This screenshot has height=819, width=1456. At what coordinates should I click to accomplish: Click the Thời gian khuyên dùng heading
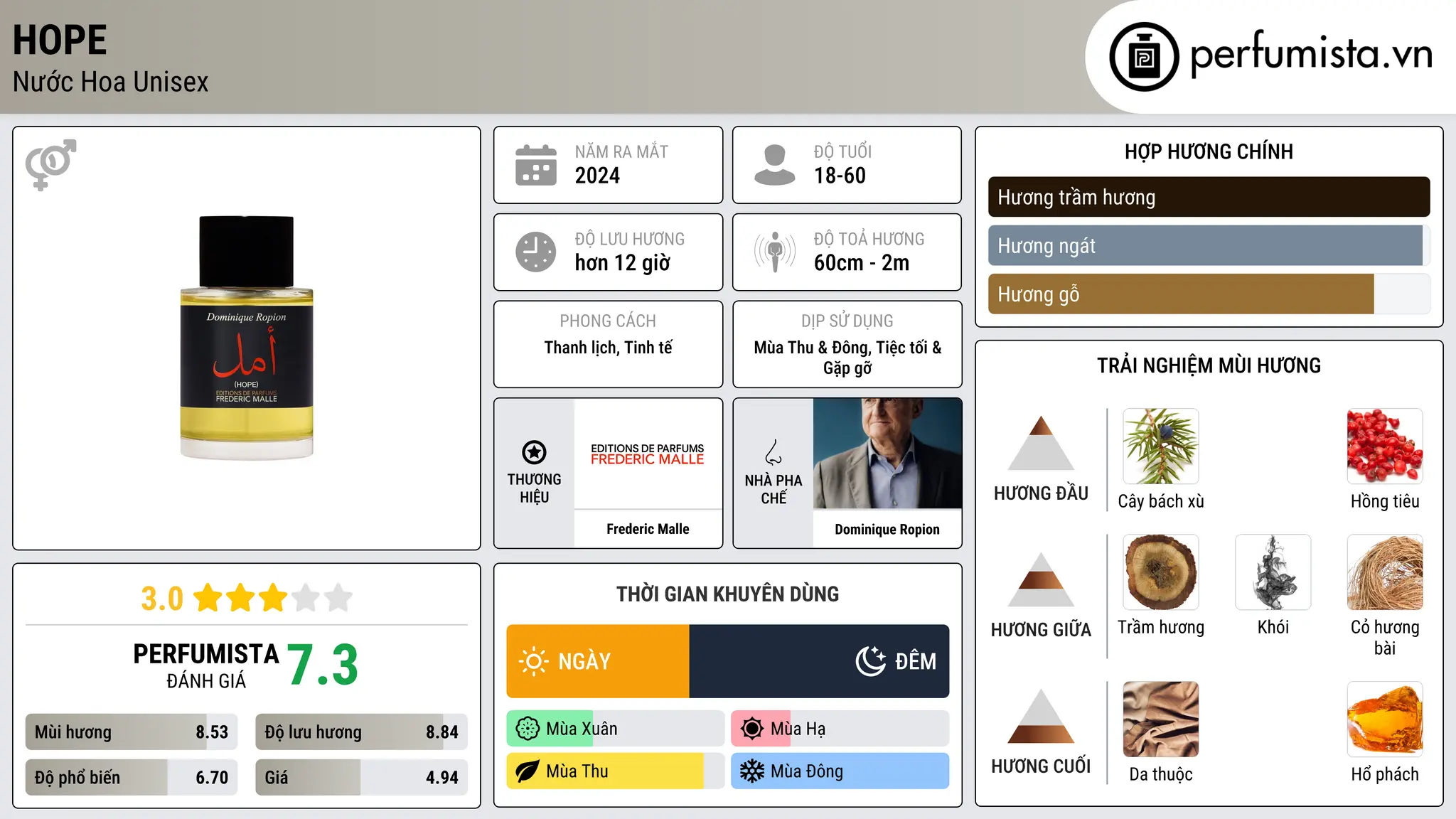[728, 594]
